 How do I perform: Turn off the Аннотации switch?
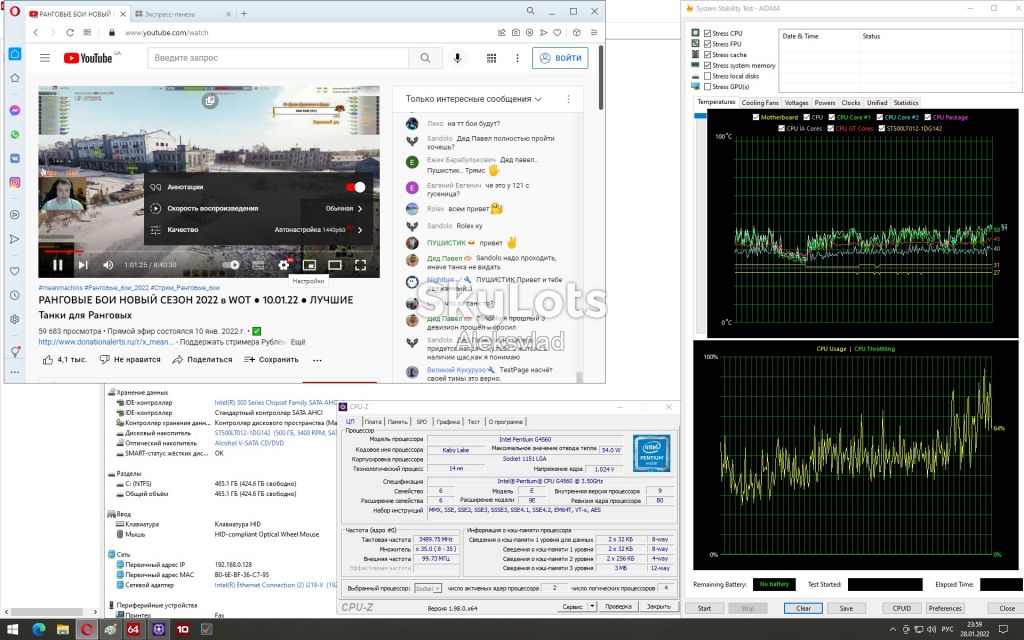tap(356, 187)
